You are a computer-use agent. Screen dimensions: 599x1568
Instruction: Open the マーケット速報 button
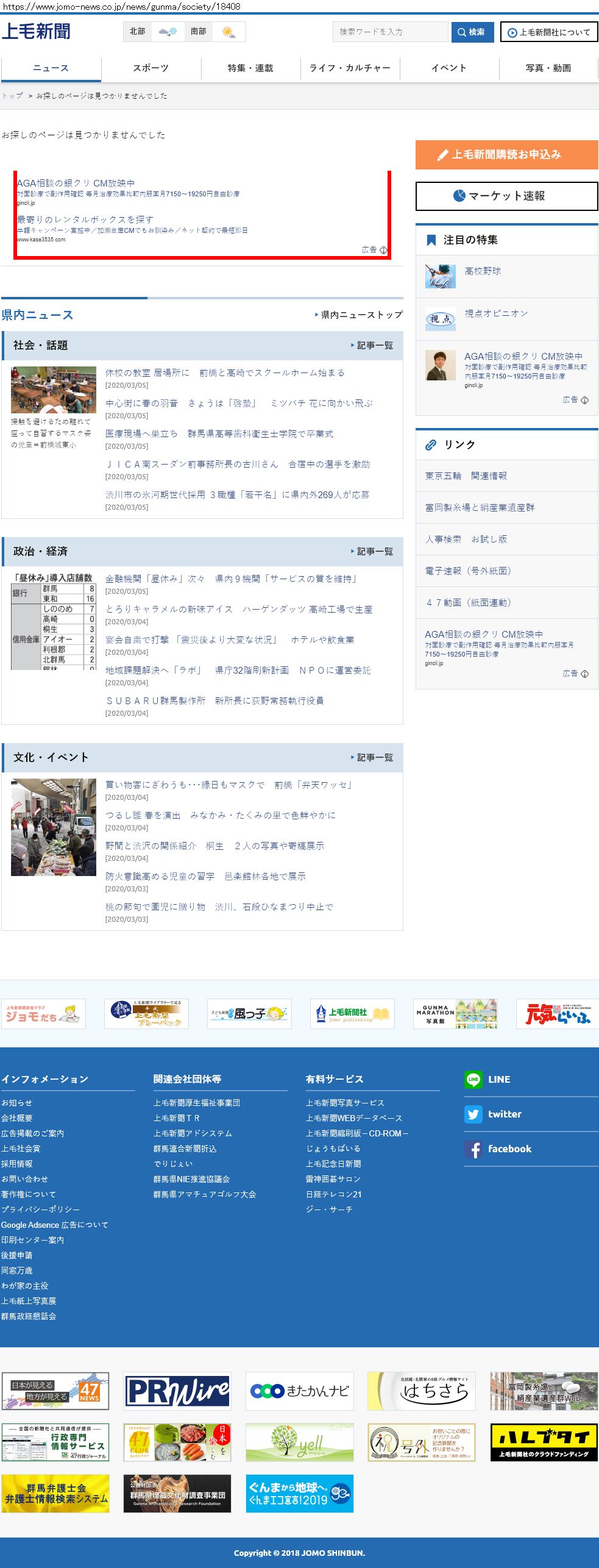[506, 196]
